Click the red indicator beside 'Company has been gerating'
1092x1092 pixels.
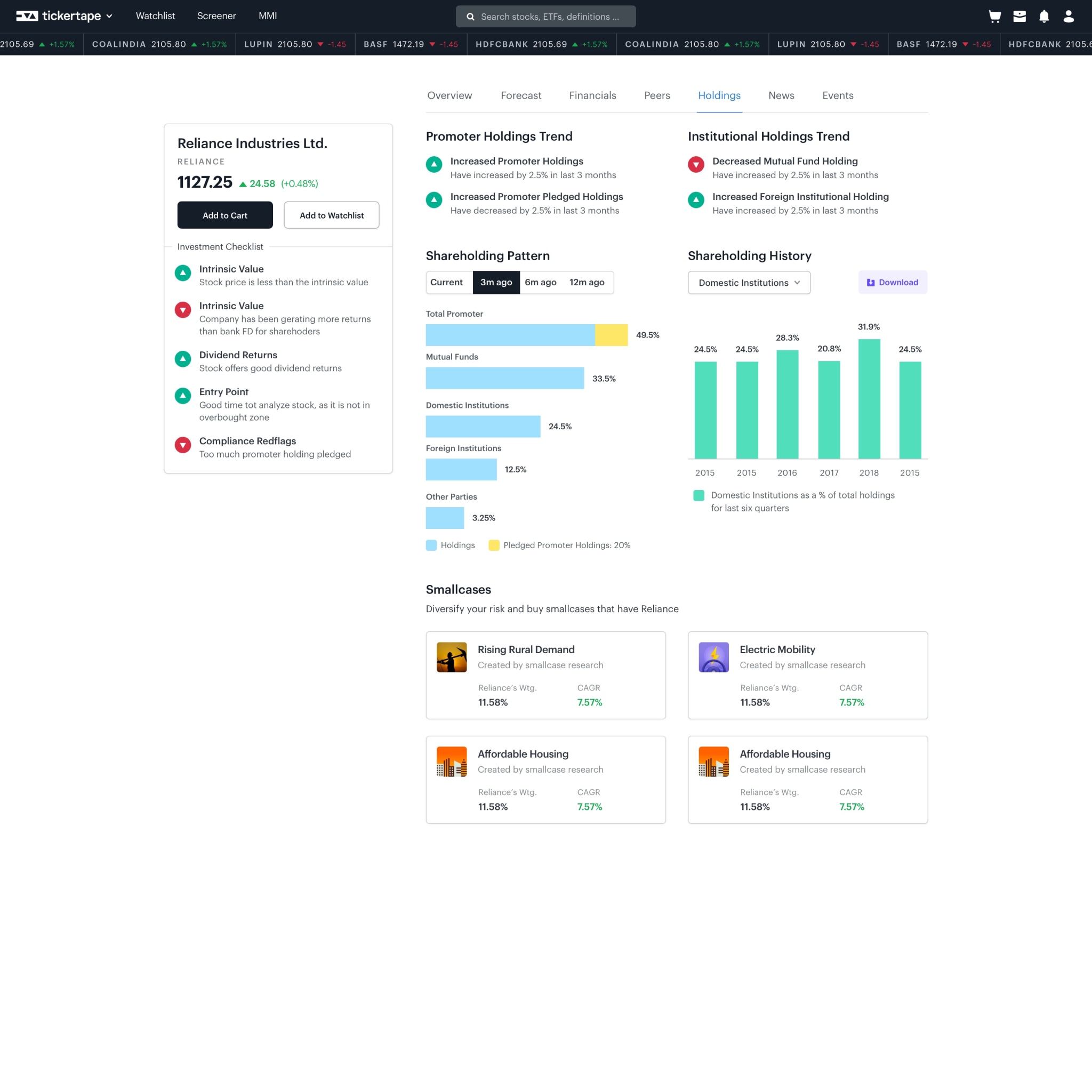[x=182, y=310]
